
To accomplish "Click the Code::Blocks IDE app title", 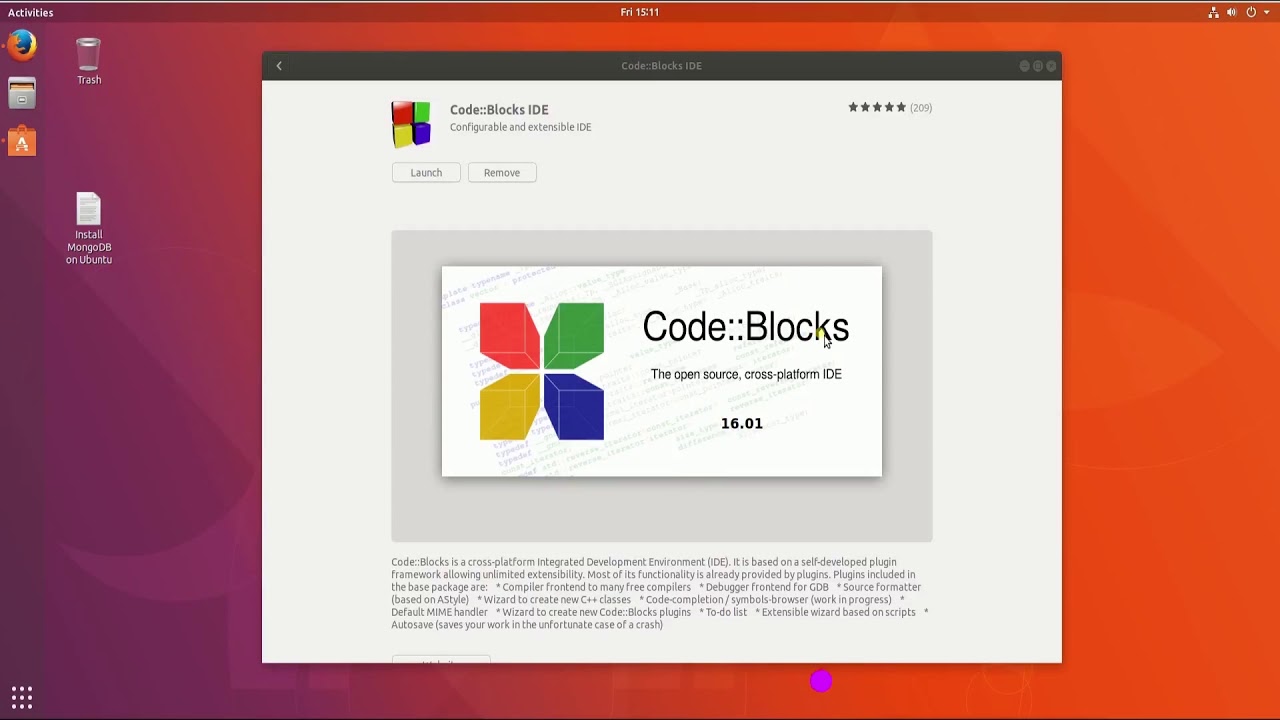I will click(x=499, y=110).
